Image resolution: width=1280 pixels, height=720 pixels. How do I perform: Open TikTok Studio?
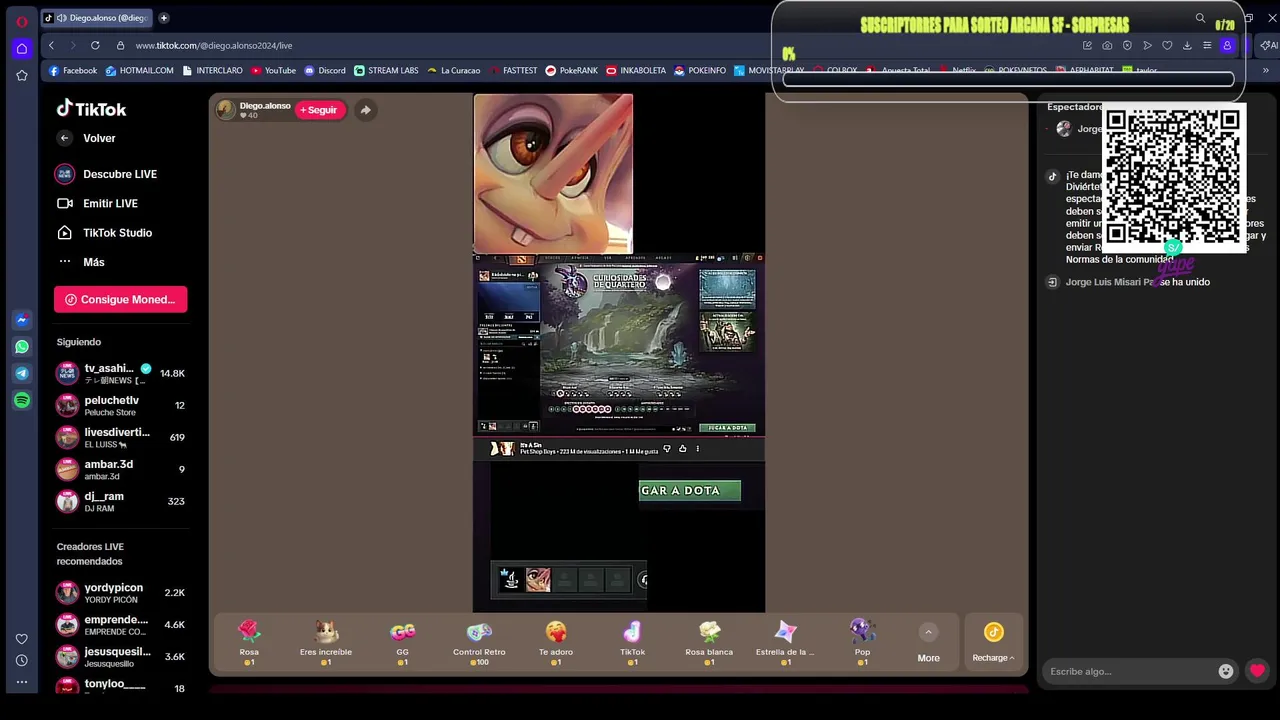(104, 232)
